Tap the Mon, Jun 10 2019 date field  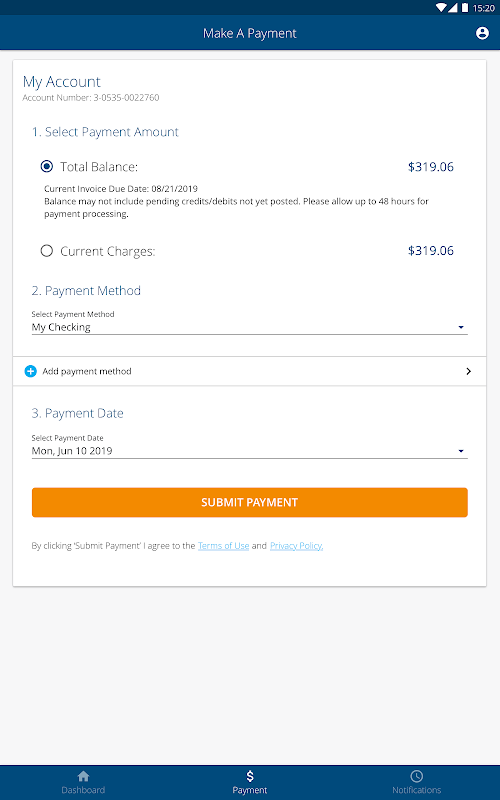249,451
